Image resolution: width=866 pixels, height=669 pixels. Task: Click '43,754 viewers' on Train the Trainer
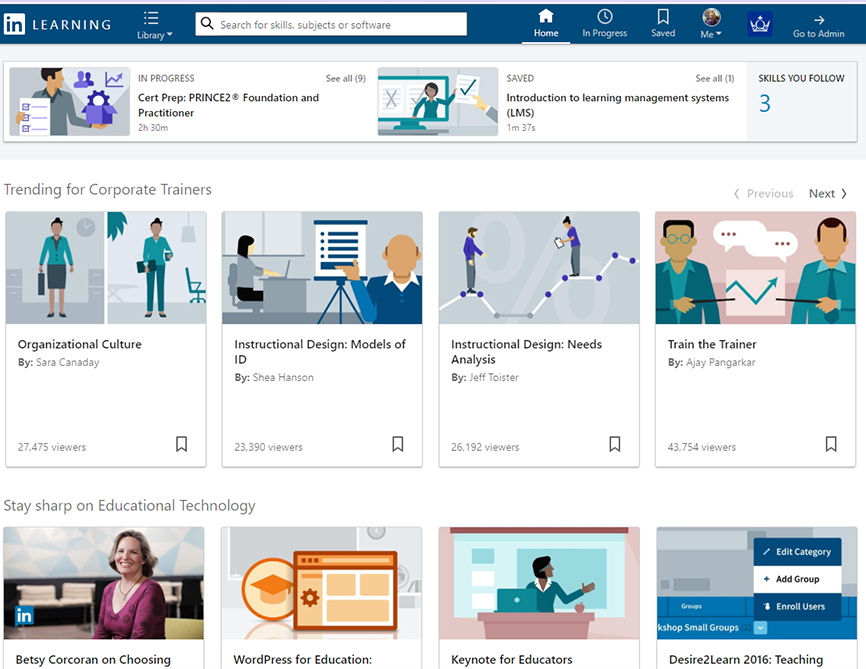[x=702, y=447]
